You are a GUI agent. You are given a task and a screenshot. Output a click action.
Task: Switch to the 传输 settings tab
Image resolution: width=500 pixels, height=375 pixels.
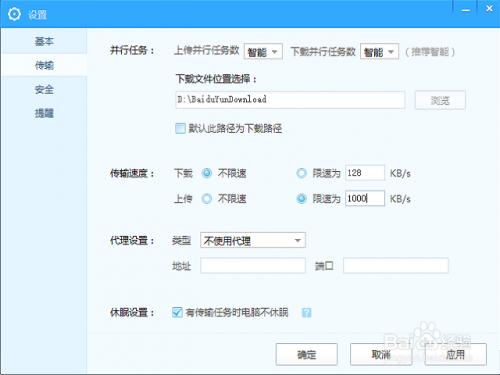[44, 65]
